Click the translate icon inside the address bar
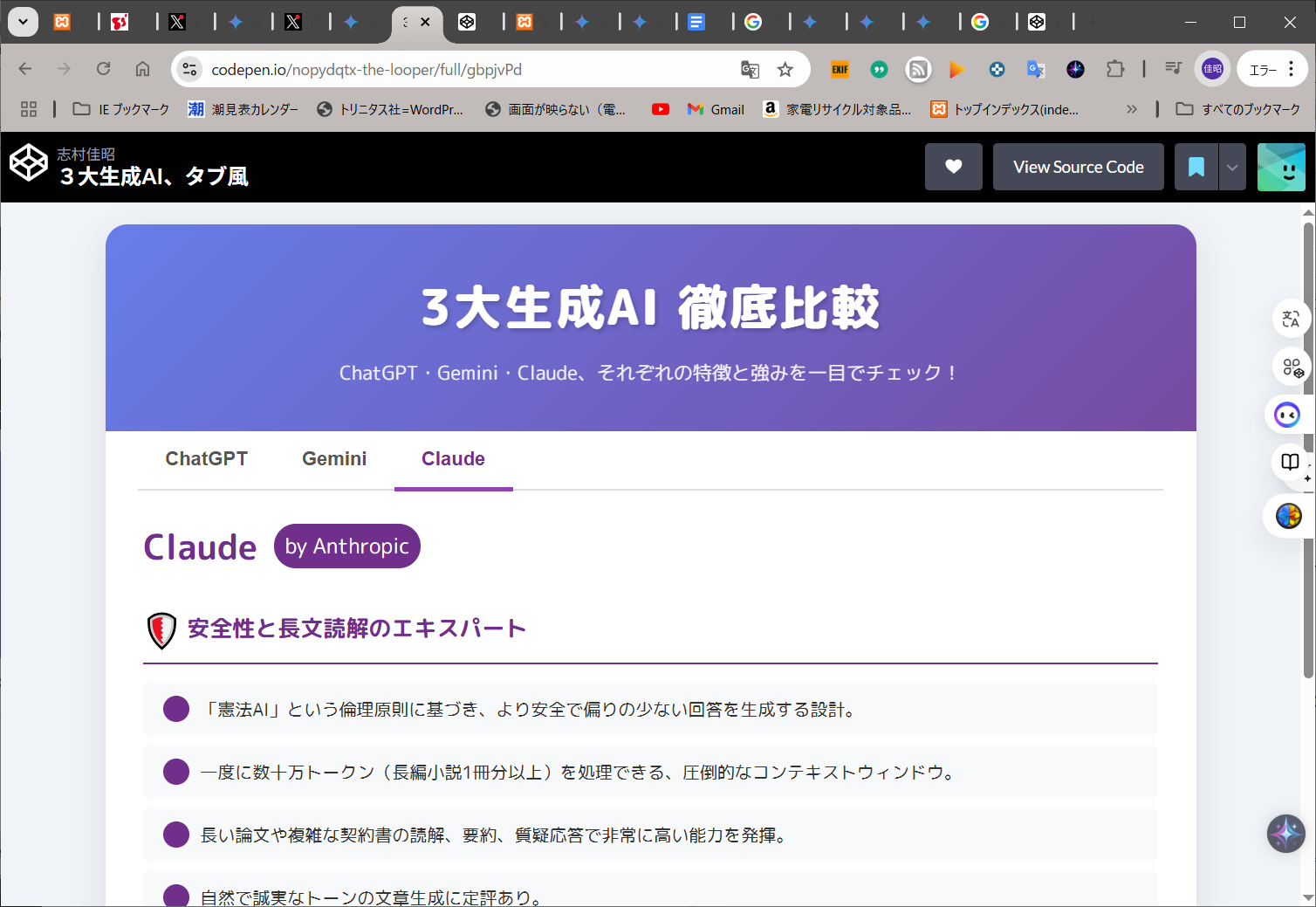The image size is (1316, 907). coord(750,69)
